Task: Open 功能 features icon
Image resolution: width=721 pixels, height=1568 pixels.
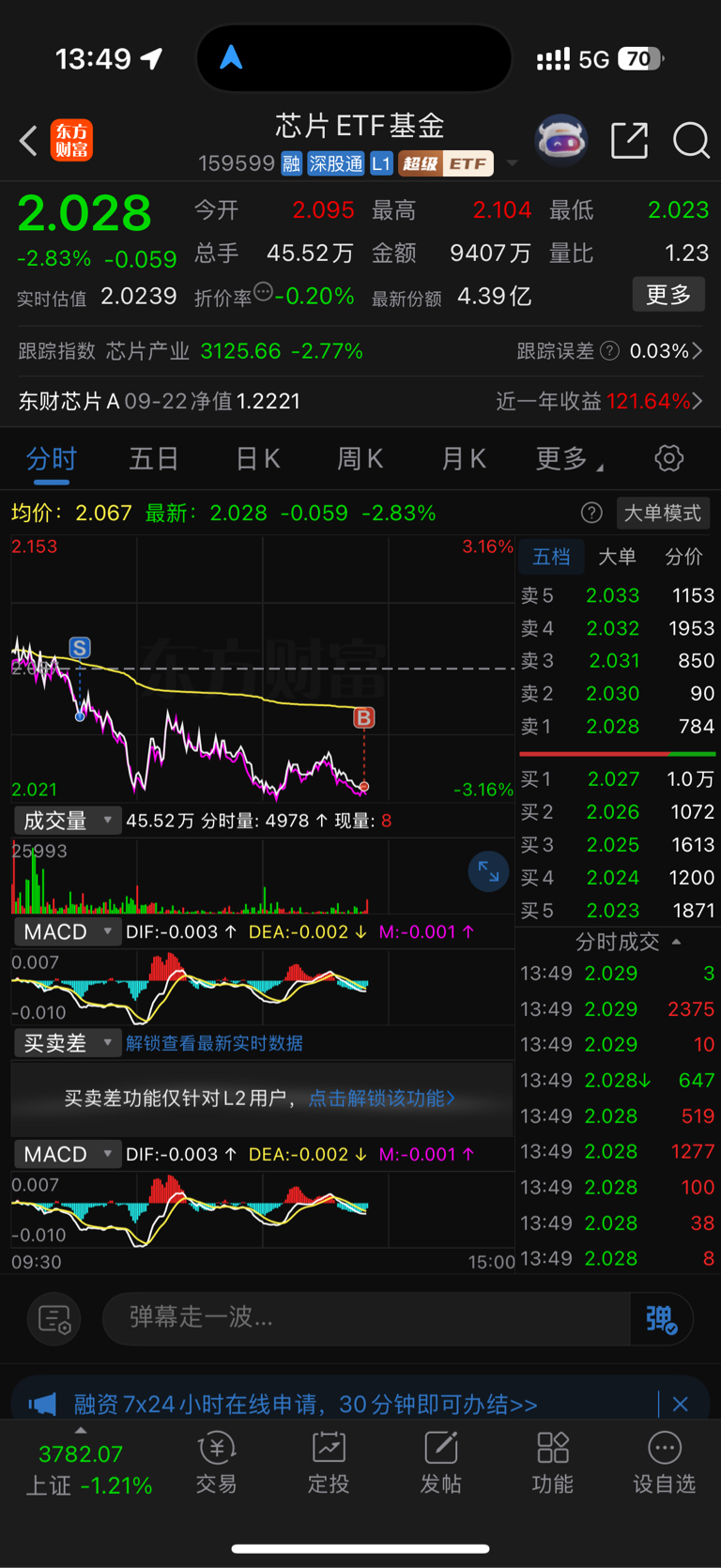Action: [x=552, y=1464]
